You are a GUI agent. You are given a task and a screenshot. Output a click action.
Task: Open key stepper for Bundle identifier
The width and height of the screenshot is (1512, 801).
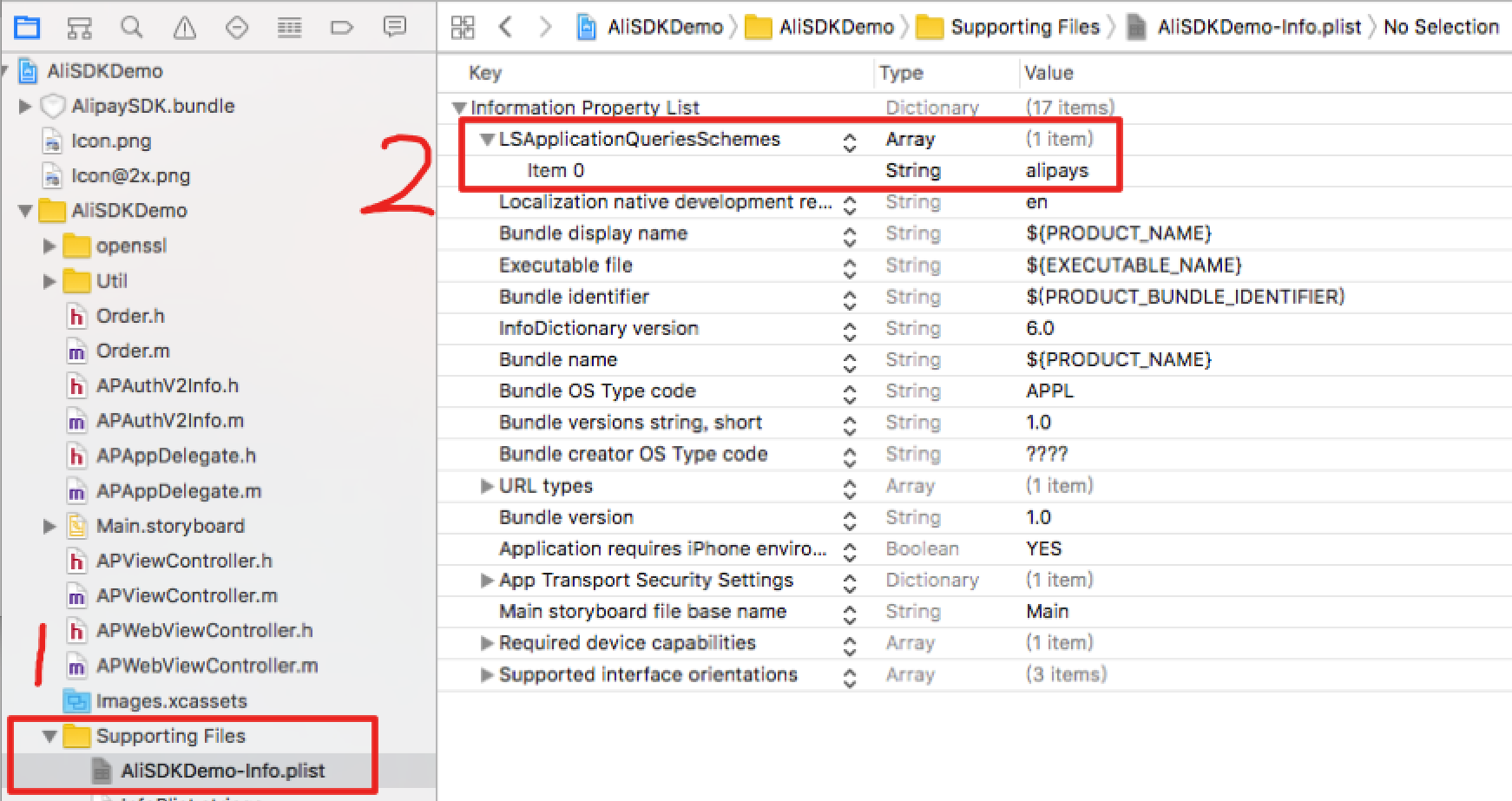pyautogui.click(x=850, y=299)
